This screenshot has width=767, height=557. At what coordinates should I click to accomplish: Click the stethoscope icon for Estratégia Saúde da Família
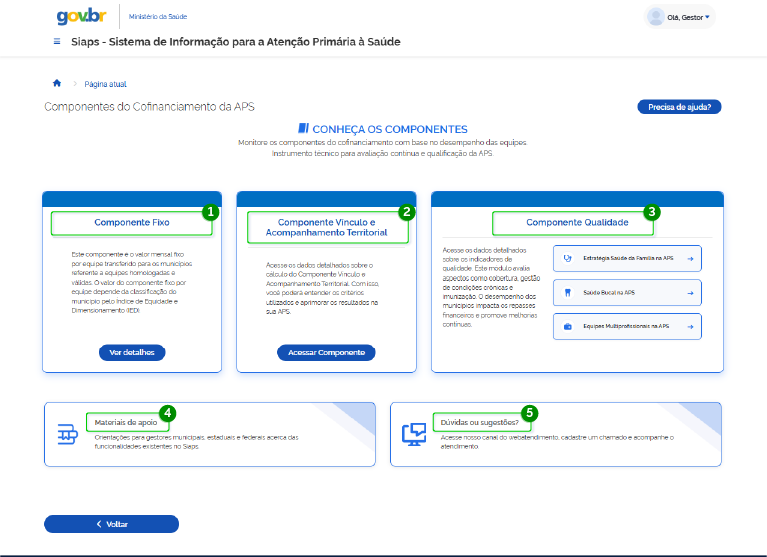(569, 258)
